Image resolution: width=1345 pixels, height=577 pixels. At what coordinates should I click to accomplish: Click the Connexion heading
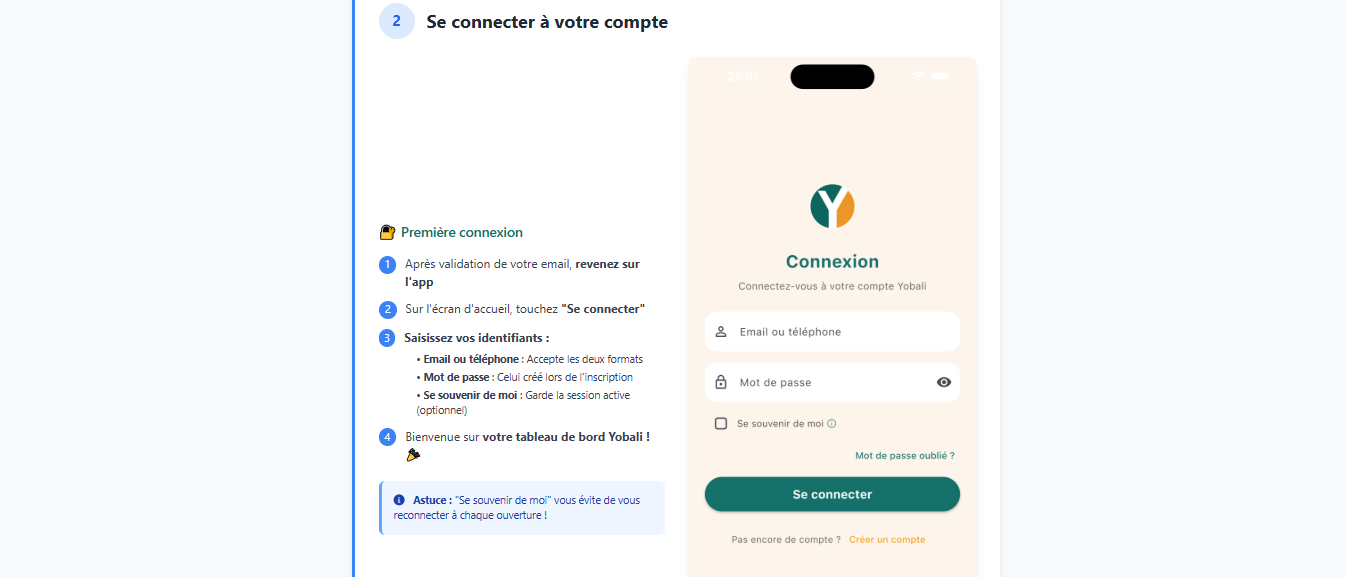(832, 262)
